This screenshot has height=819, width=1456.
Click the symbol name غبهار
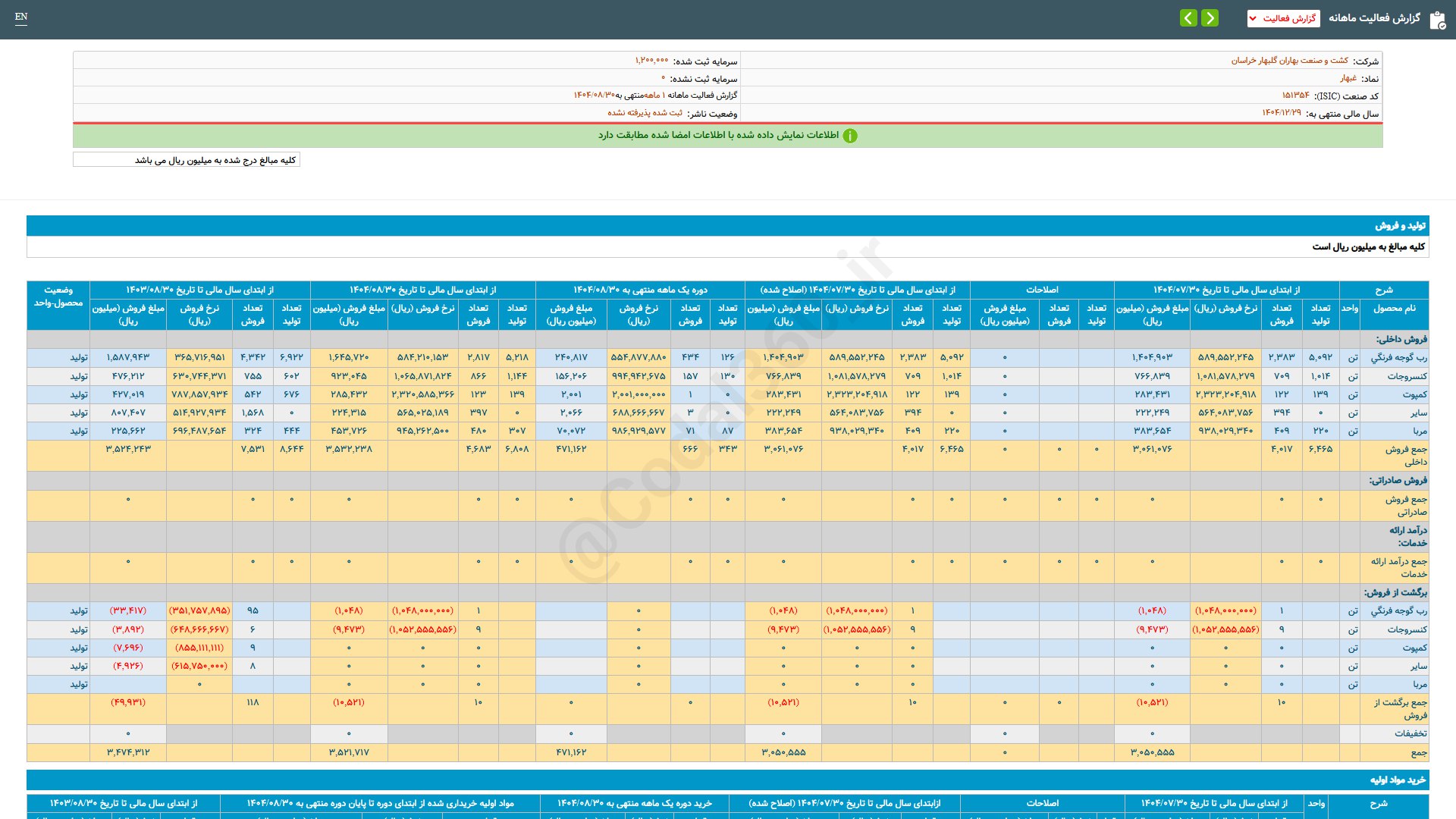(1348, 78)
